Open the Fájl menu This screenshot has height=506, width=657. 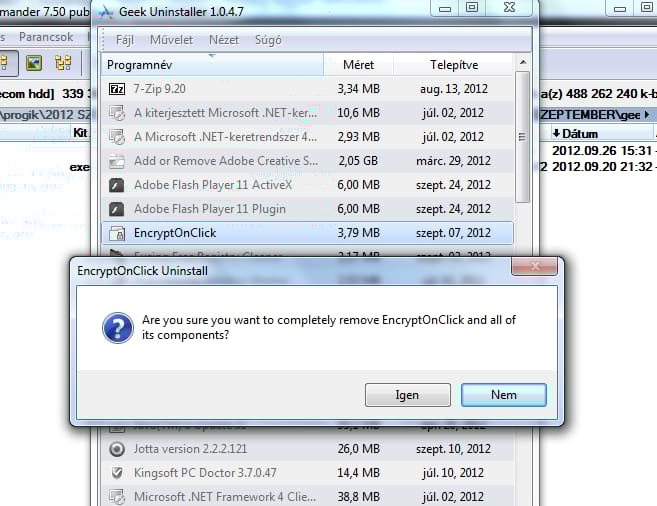click(124, 40)
